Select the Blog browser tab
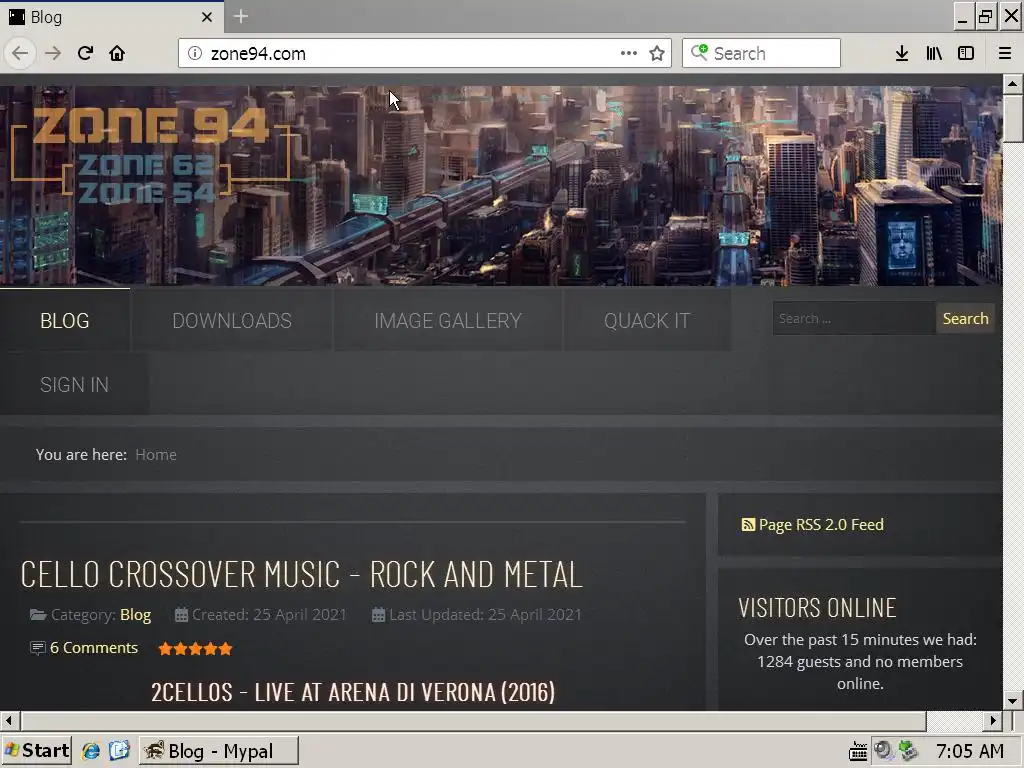Screen dimensions: 1024x768 click(x=111, y=17)
